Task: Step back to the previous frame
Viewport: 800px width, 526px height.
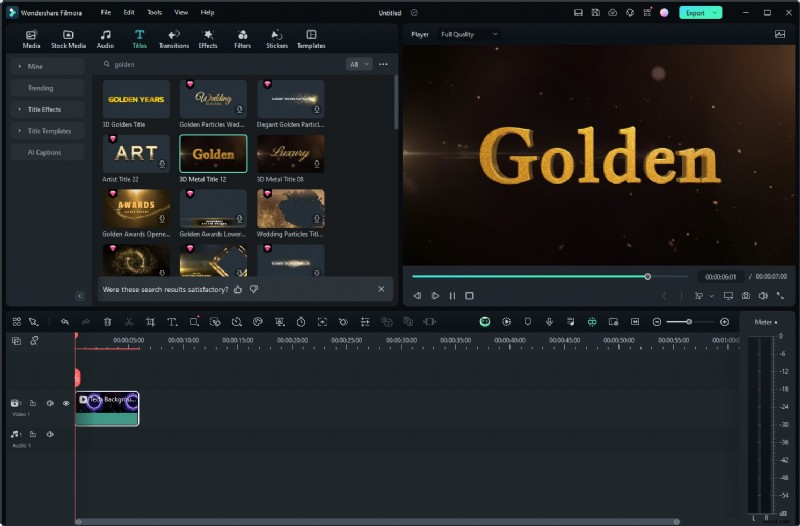Action: click(417, 296)
